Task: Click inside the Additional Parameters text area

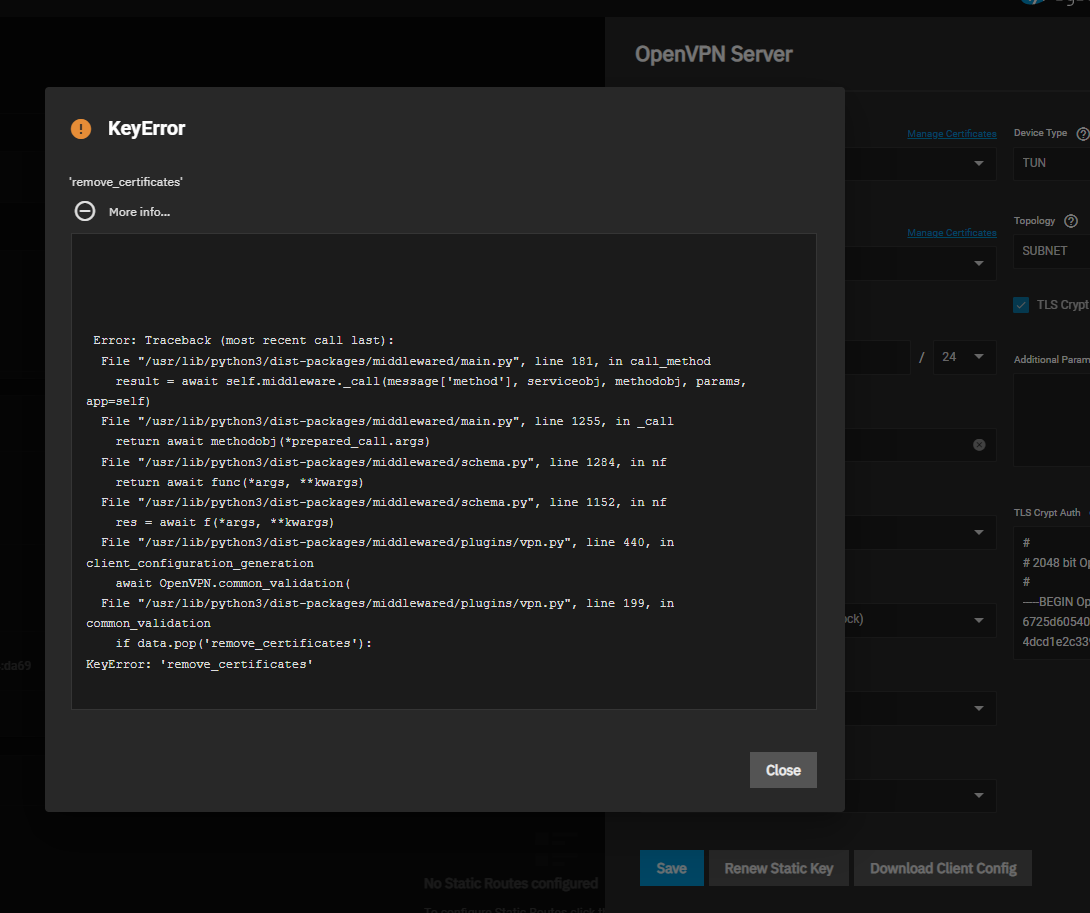Action: pos(1051,419)
